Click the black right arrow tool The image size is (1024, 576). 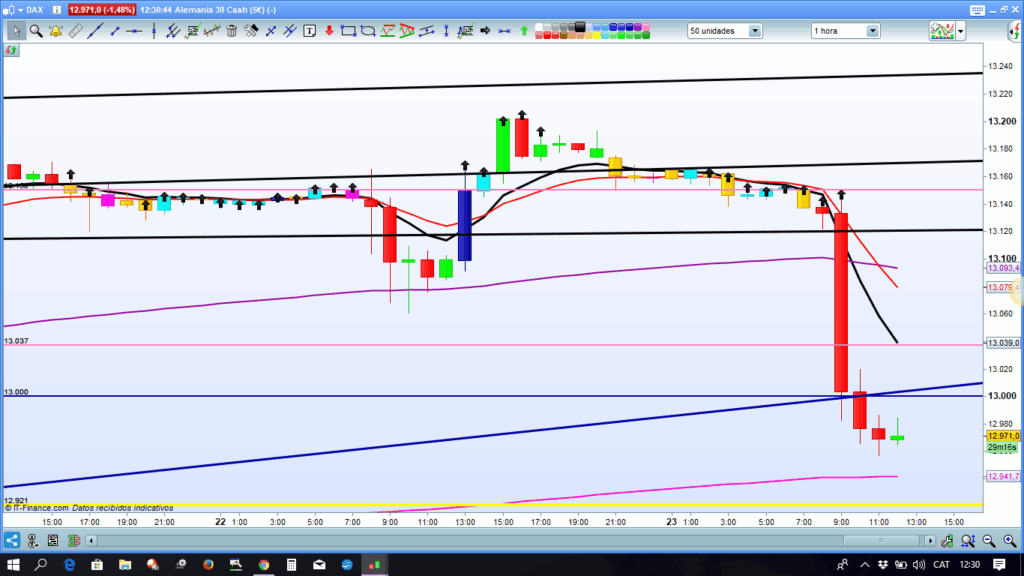(485, 31)
